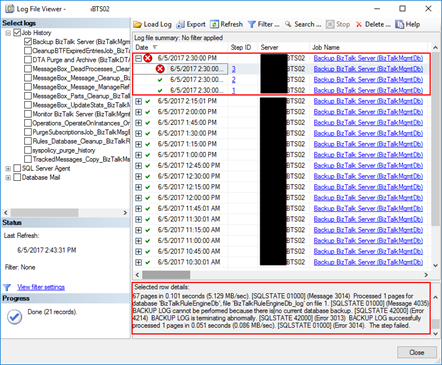The height and width of the screenshot is (365, 442).
Task: Select the 6/5/2017 12:30:00 PM row
Action: (280, 176)
